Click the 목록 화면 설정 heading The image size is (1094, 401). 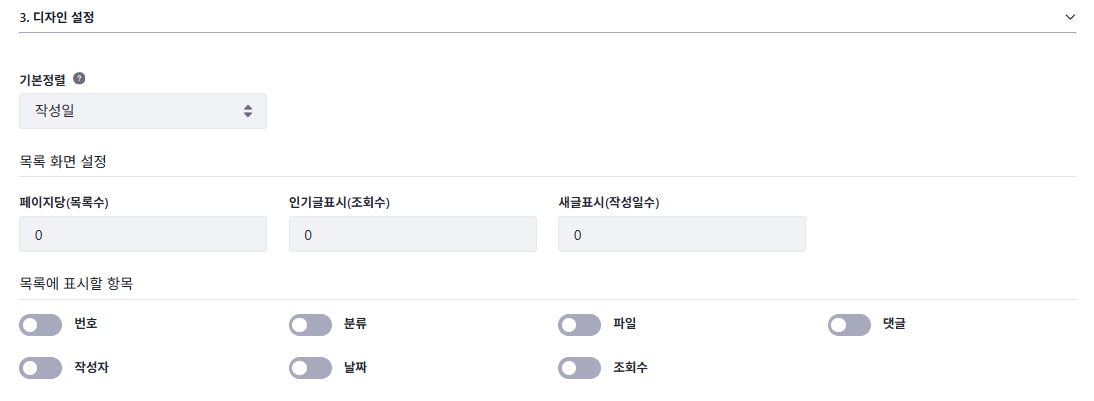[x=63, y=160]
